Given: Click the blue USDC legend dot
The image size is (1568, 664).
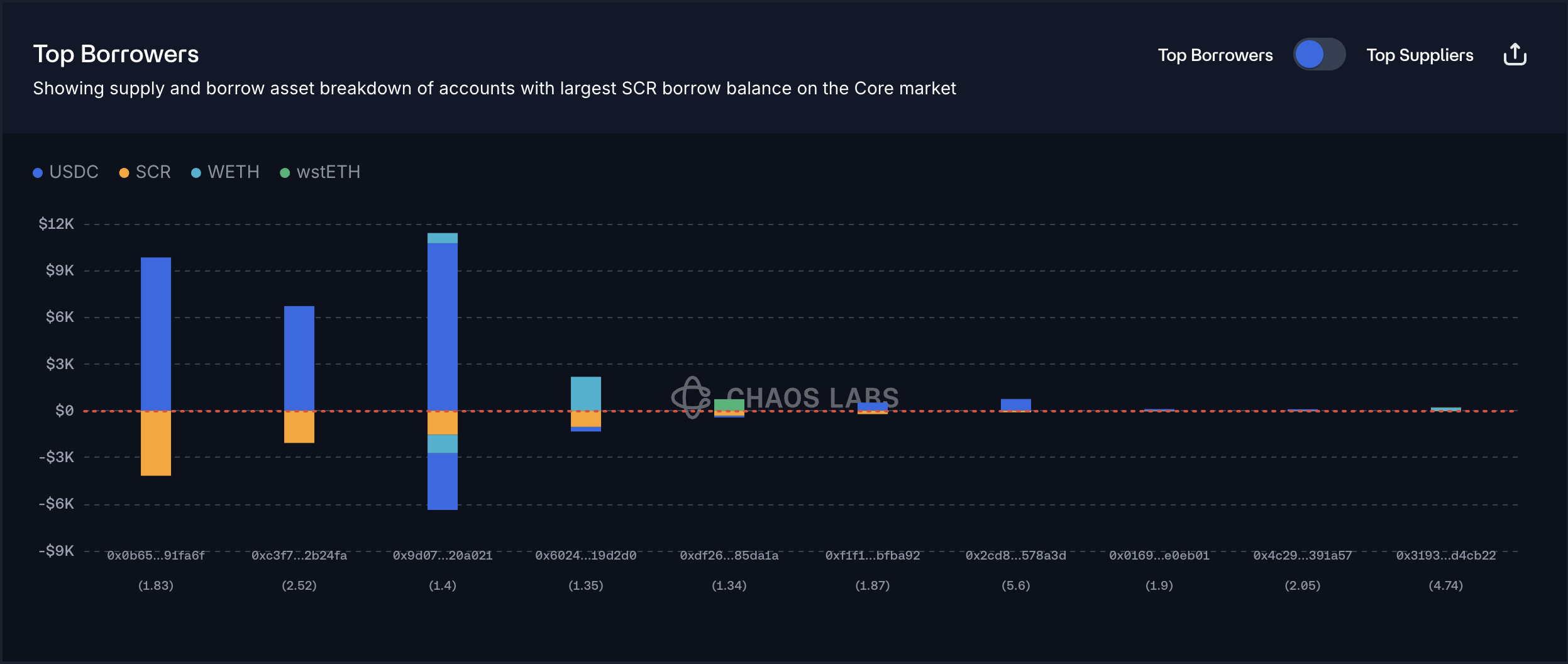Looking at the screenshot, I should tap(38, 173).
